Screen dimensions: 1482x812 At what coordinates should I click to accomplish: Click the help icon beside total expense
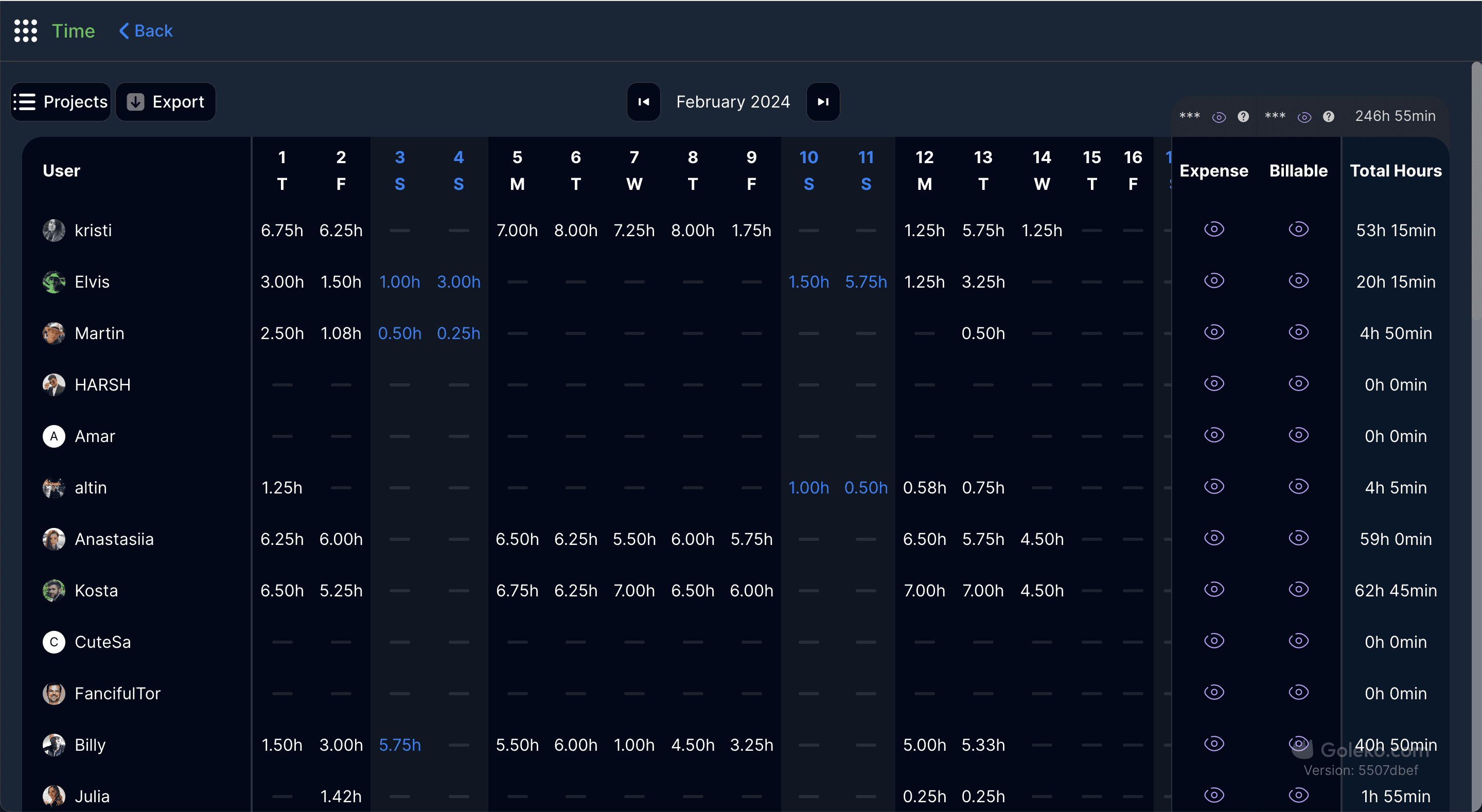click(x=1243, y=117)
